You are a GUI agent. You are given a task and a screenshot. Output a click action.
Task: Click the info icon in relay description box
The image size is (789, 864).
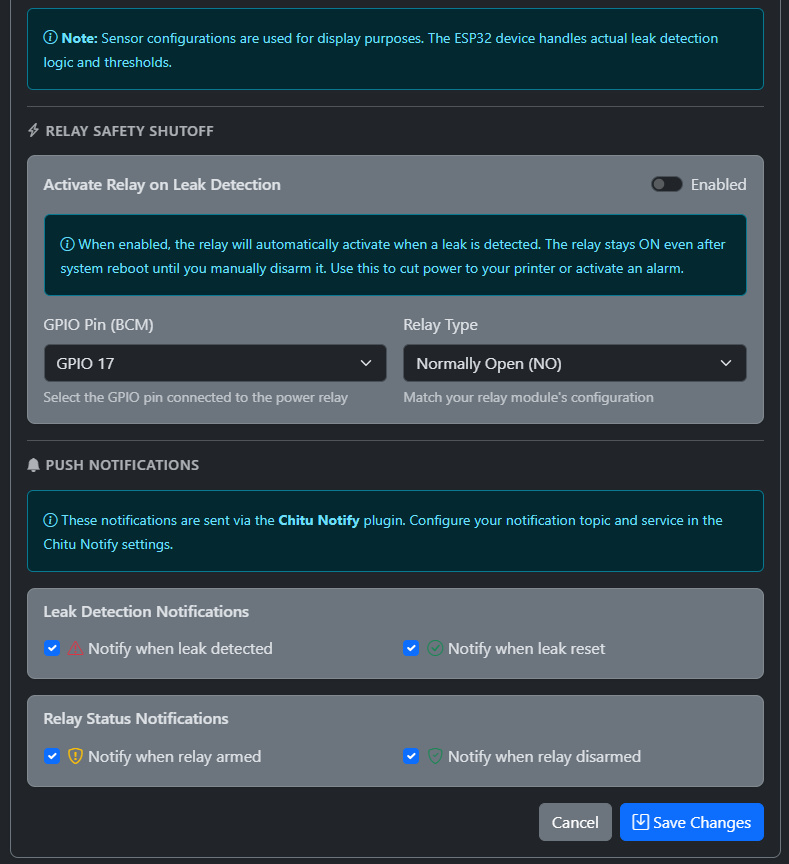click(67, 244)
